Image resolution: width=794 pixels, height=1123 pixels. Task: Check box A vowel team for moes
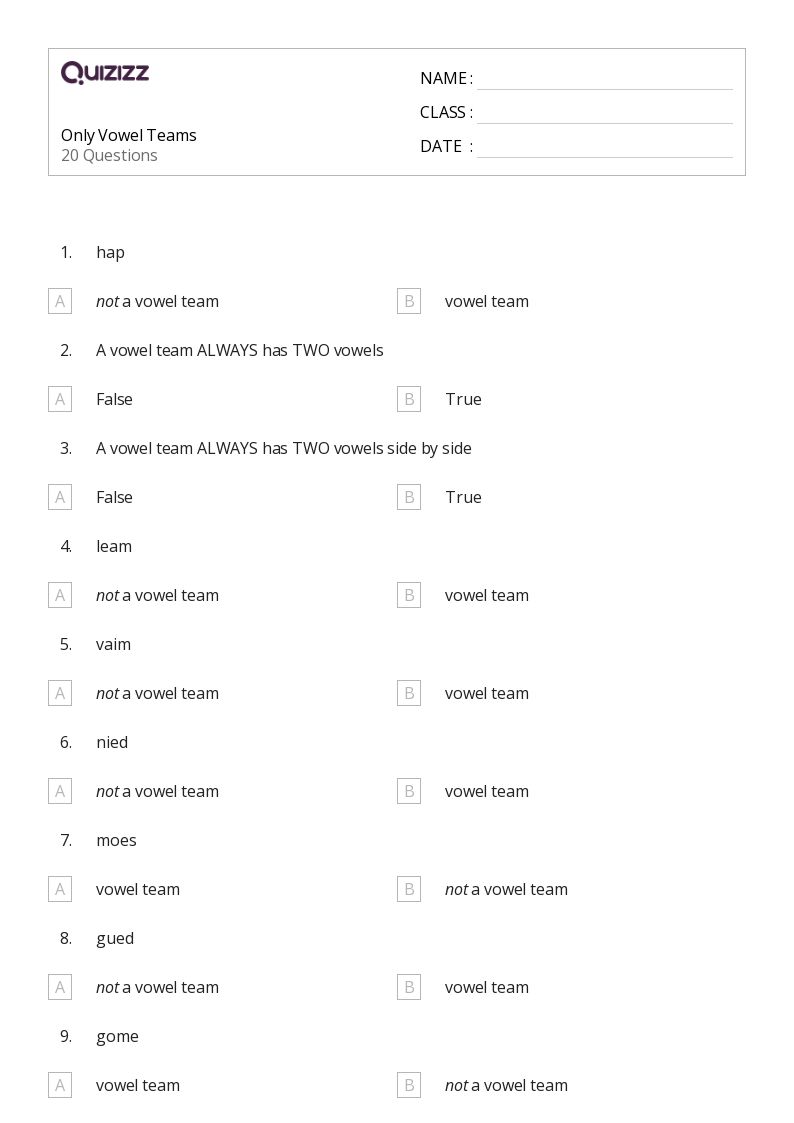(x=60, y=890)
